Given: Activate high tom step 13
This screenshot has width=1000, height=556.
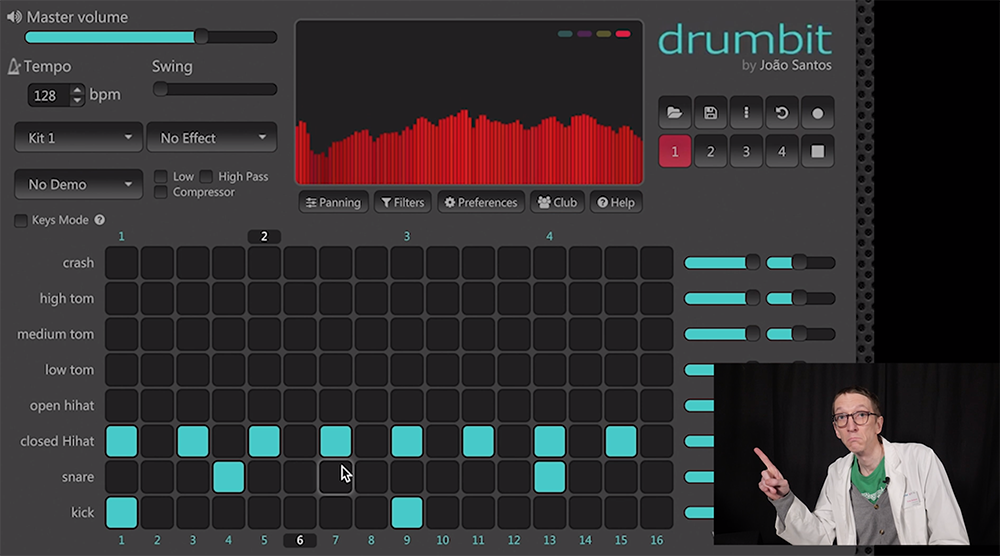Looking at the screenshot, I should click(550, 298).
